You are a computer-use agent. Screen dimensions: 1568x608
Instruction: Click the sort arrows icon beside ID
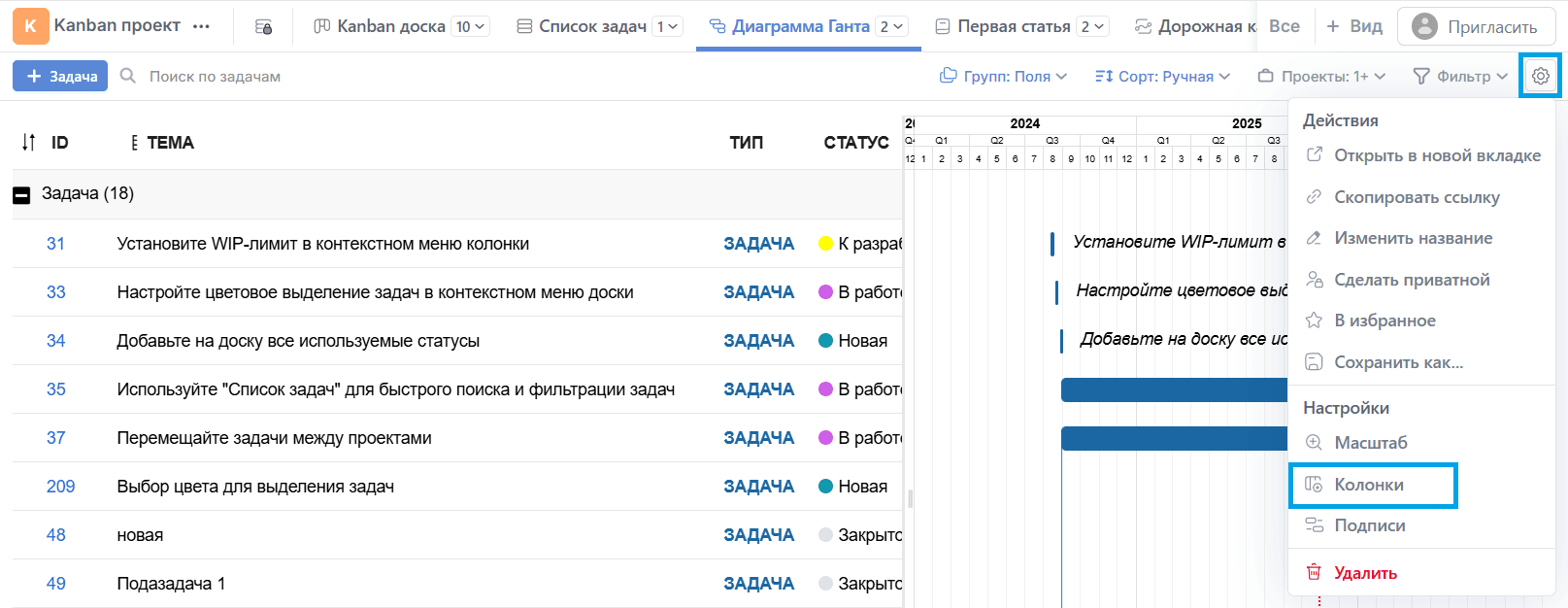tap(29, 143)
